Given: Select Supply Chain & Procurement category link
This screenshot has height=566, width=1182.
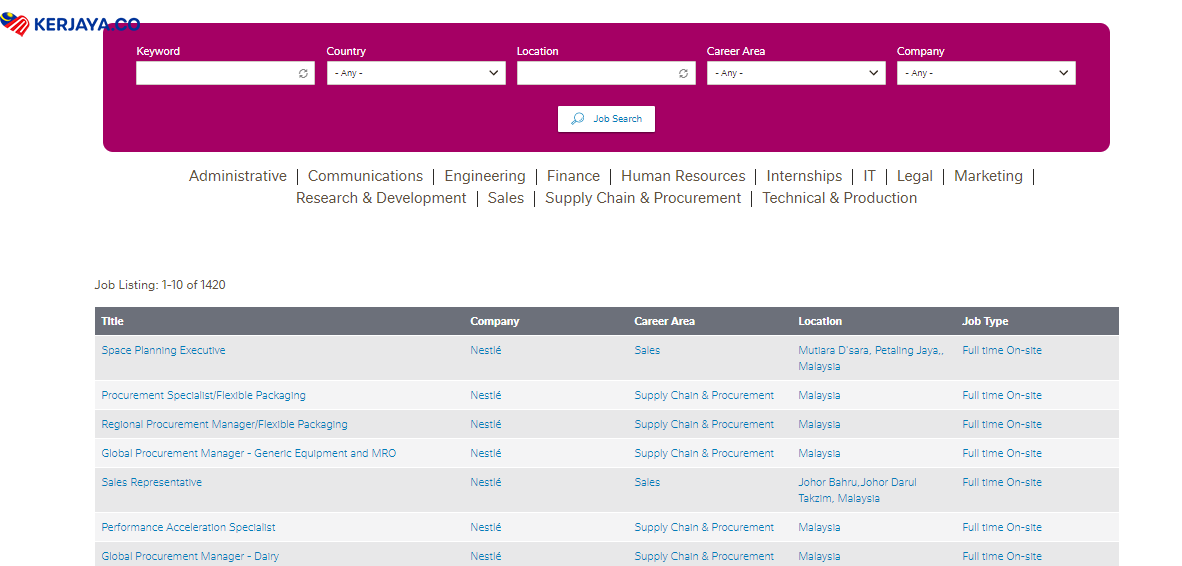Looking at the screenshot, I should point(643,197).
